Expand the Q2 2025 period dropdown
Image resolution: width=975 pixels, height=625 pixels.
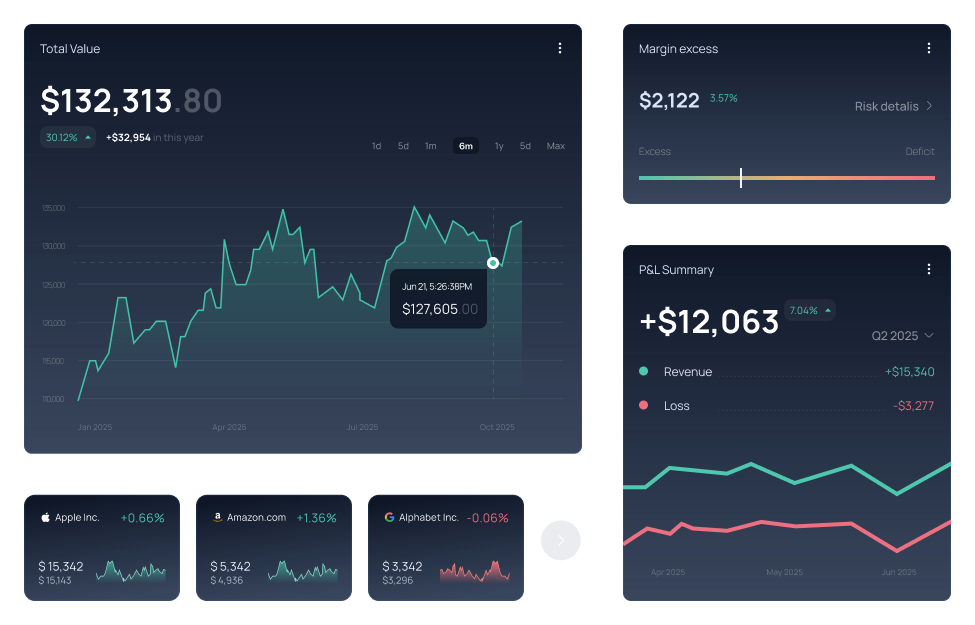(x=901, y=336)
